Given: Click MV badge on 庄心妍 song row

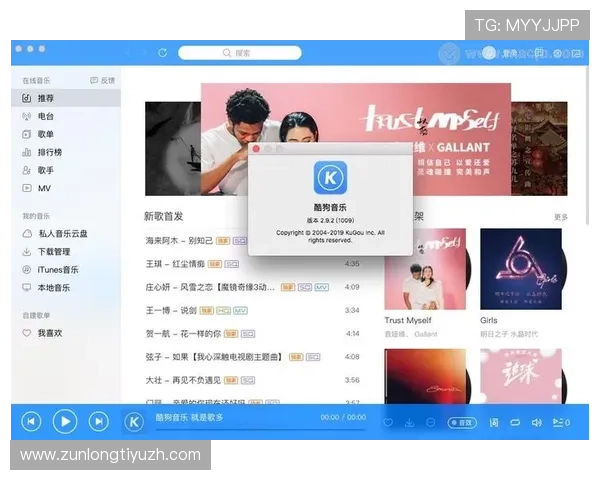Looking at the screenshot, I should click(x=321, y=287).
